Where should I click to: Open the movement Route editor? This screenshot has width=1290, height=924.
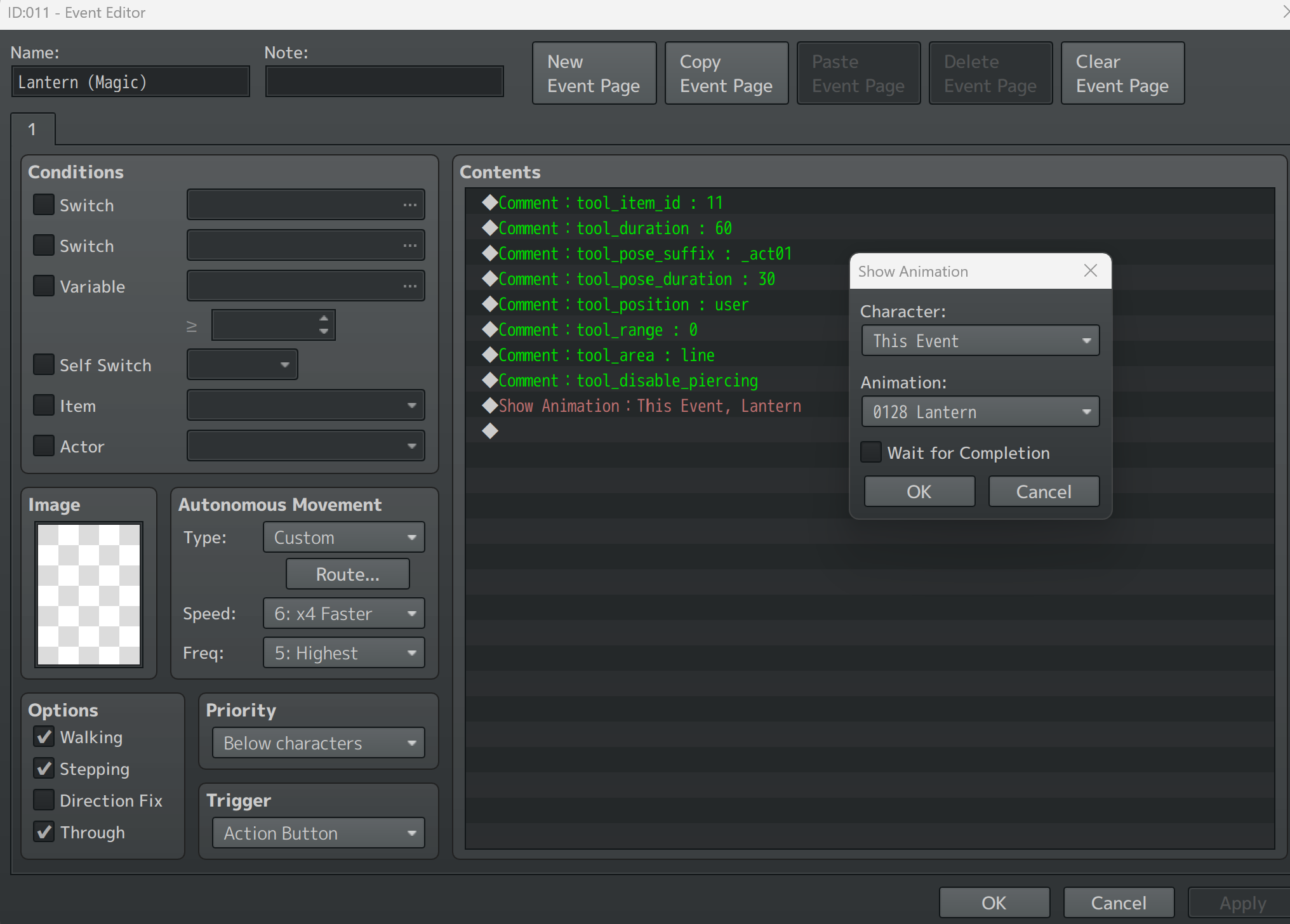click(348, 574)
